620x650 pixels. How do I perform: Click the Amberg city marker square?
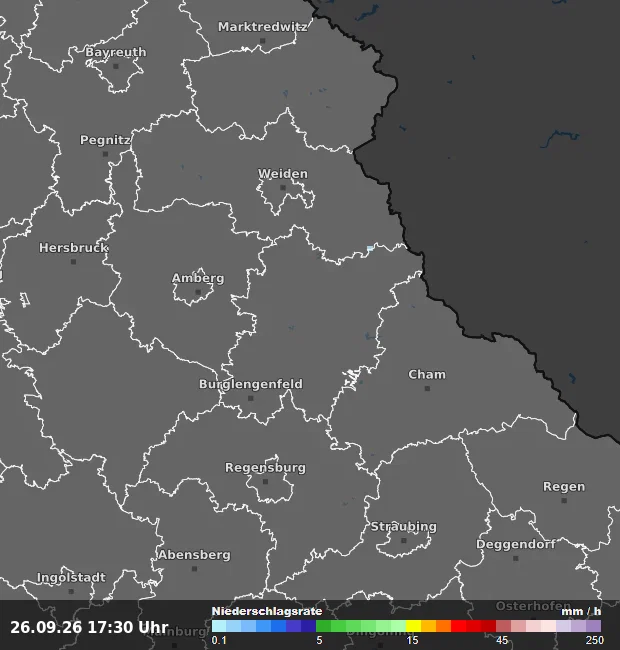[x=198, y=292]
